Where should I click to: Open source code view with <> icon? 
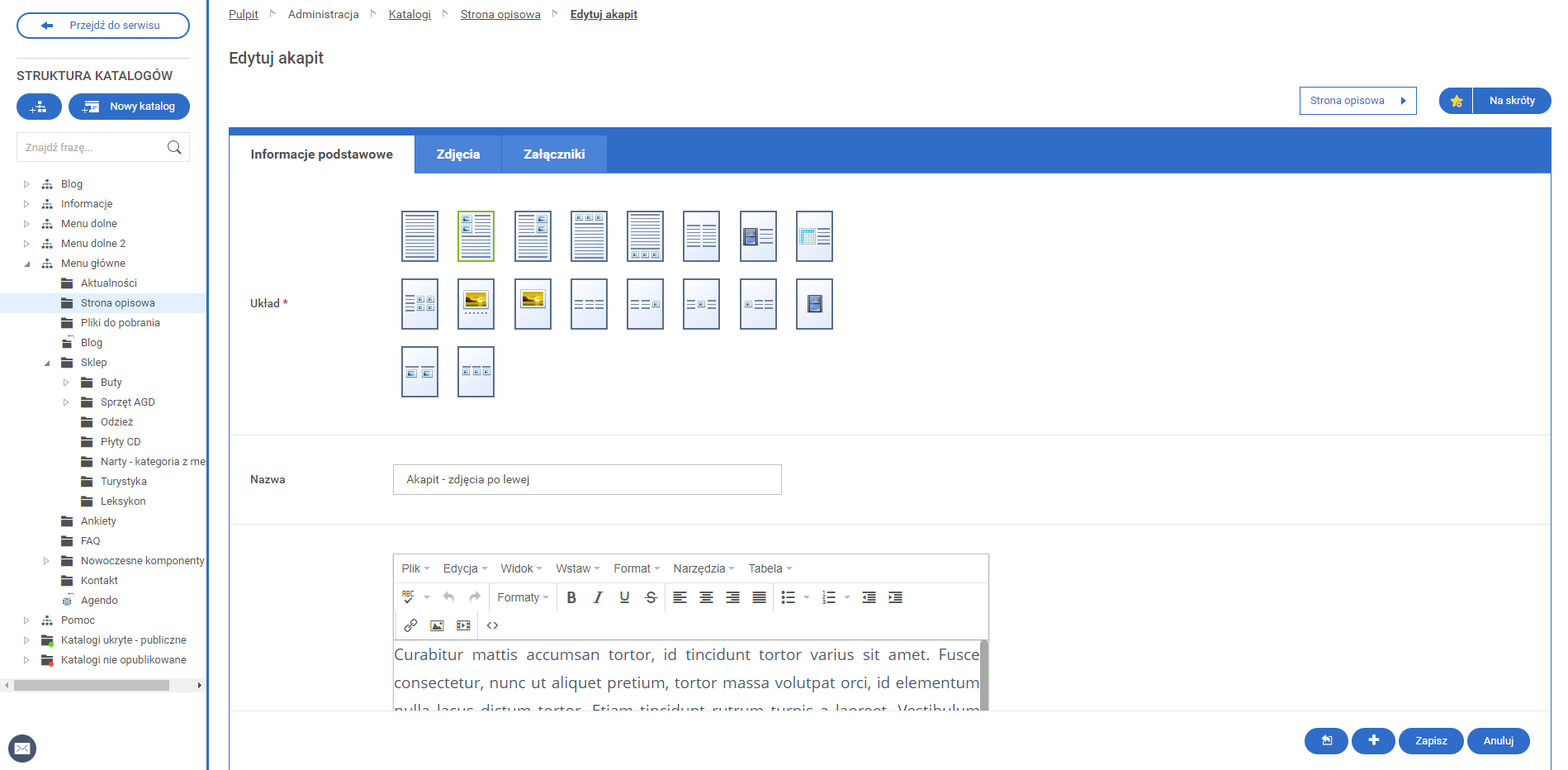point(492,625)
